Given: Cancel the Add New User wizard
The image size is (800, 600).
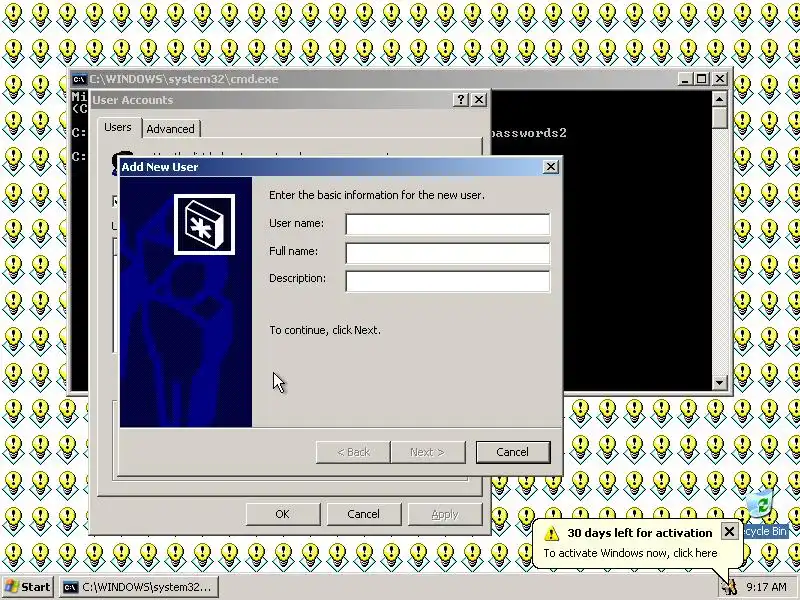Looking at the screenshot, I should [x=513, y=452].
